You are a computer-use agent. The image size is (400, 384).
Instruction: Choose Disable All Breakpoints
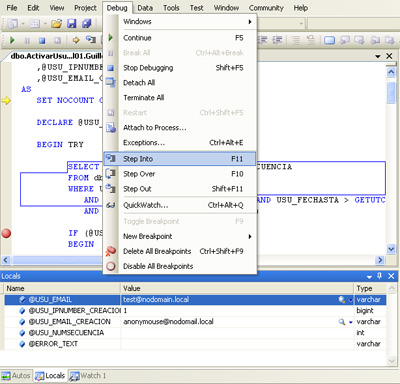coord(180,266)
